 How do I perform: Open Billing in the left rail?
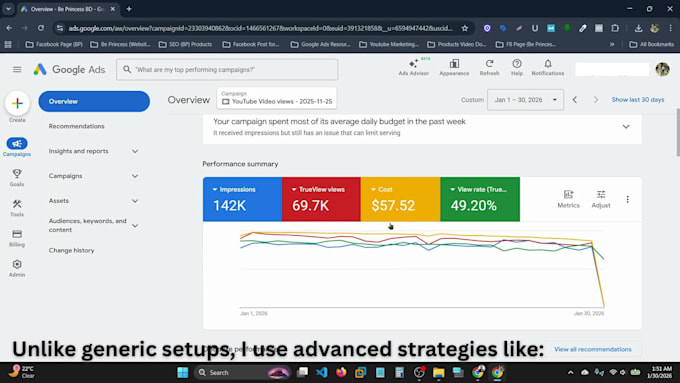17,238
